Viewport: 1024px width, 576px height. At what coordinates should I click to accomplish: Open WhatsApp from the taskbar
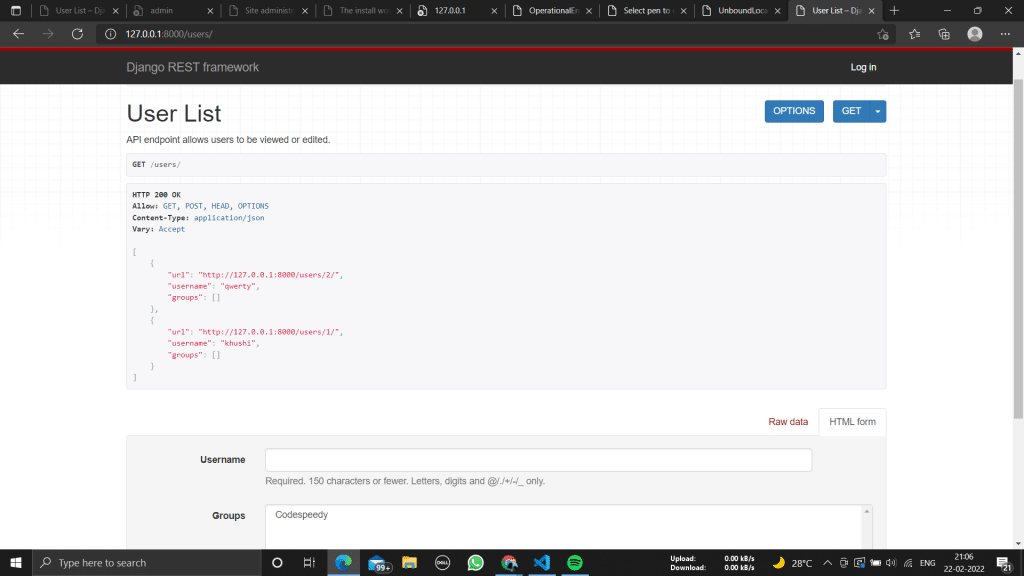coord(475,562)
